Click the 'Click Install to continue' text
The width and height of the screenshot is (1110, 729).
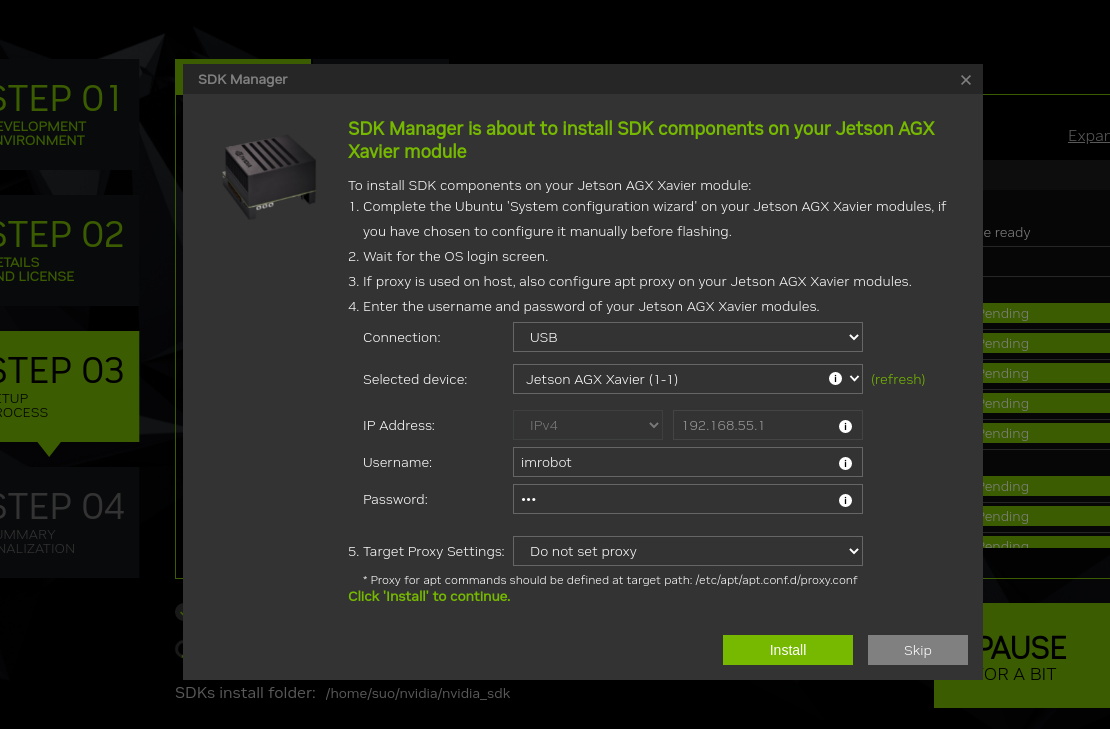click(429, 596)
